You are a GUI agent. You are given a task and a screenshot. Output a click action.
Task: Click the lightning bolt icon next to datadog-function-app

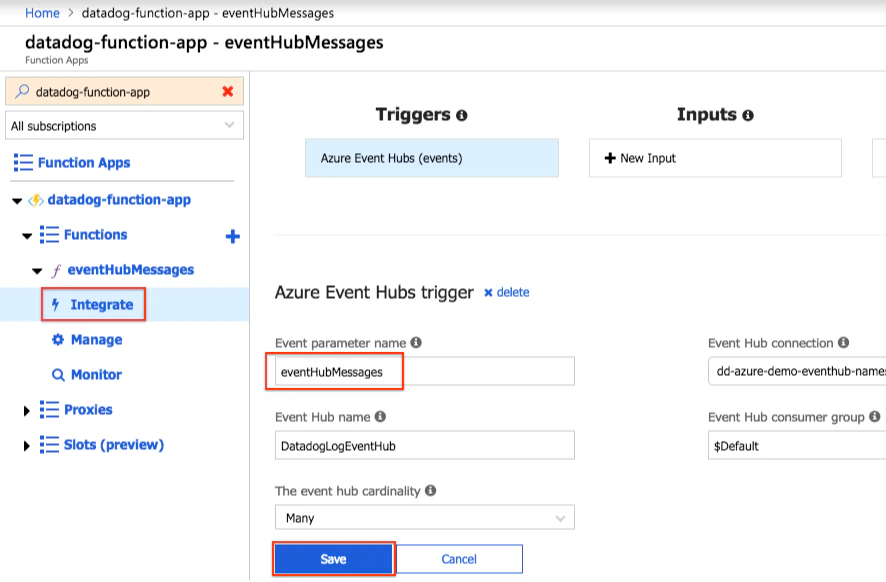36,200
